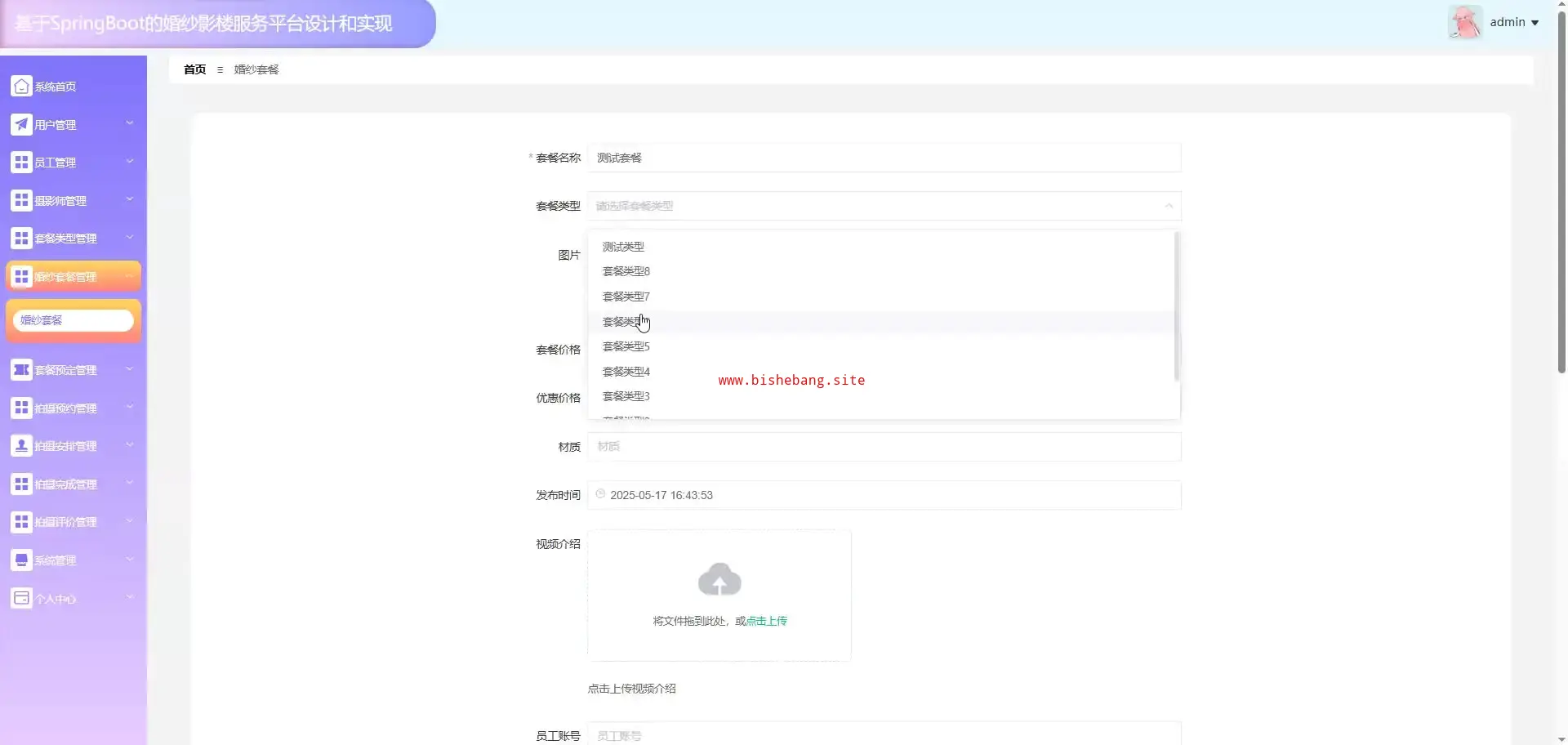The image size is (1568, 745).
Task: Click the 系统首页 home icon
Action: point(21,86)
